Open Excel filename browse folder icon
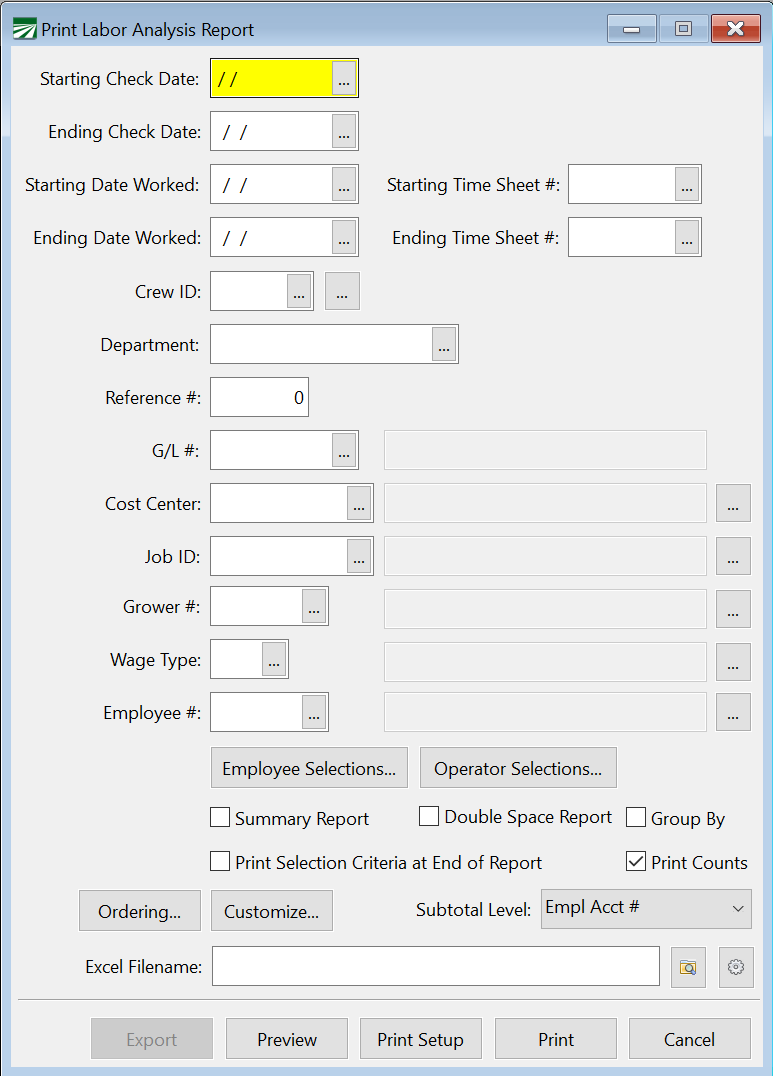This screenshot has height=1076, width=773. [x=688, y=967]
